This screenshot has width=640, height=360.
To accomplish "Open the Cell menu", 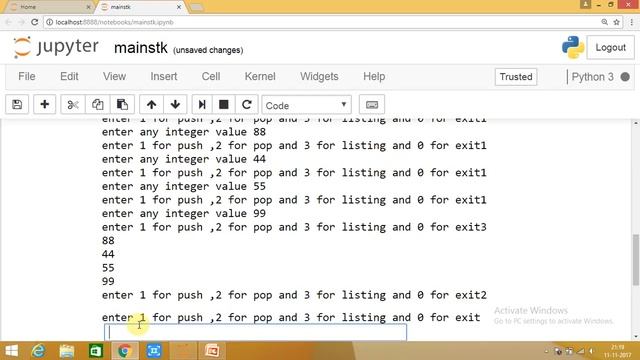I will pos(211,77).
